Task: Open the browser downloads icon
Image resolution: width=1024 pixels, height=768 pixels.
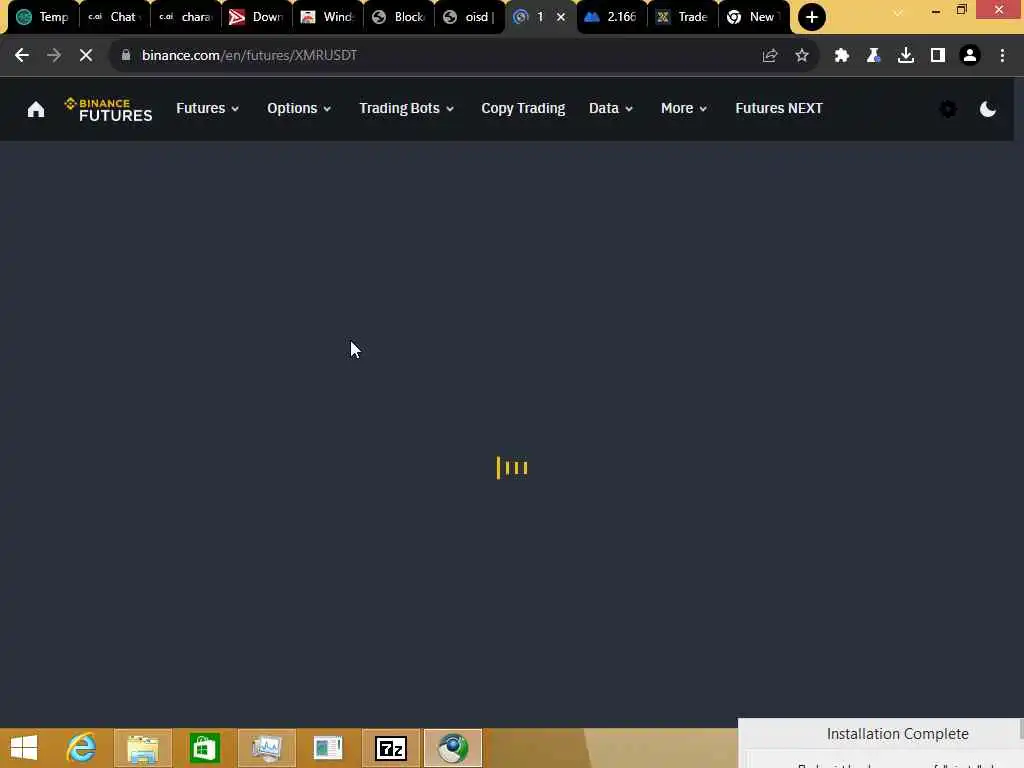Action: pos(905,56)
